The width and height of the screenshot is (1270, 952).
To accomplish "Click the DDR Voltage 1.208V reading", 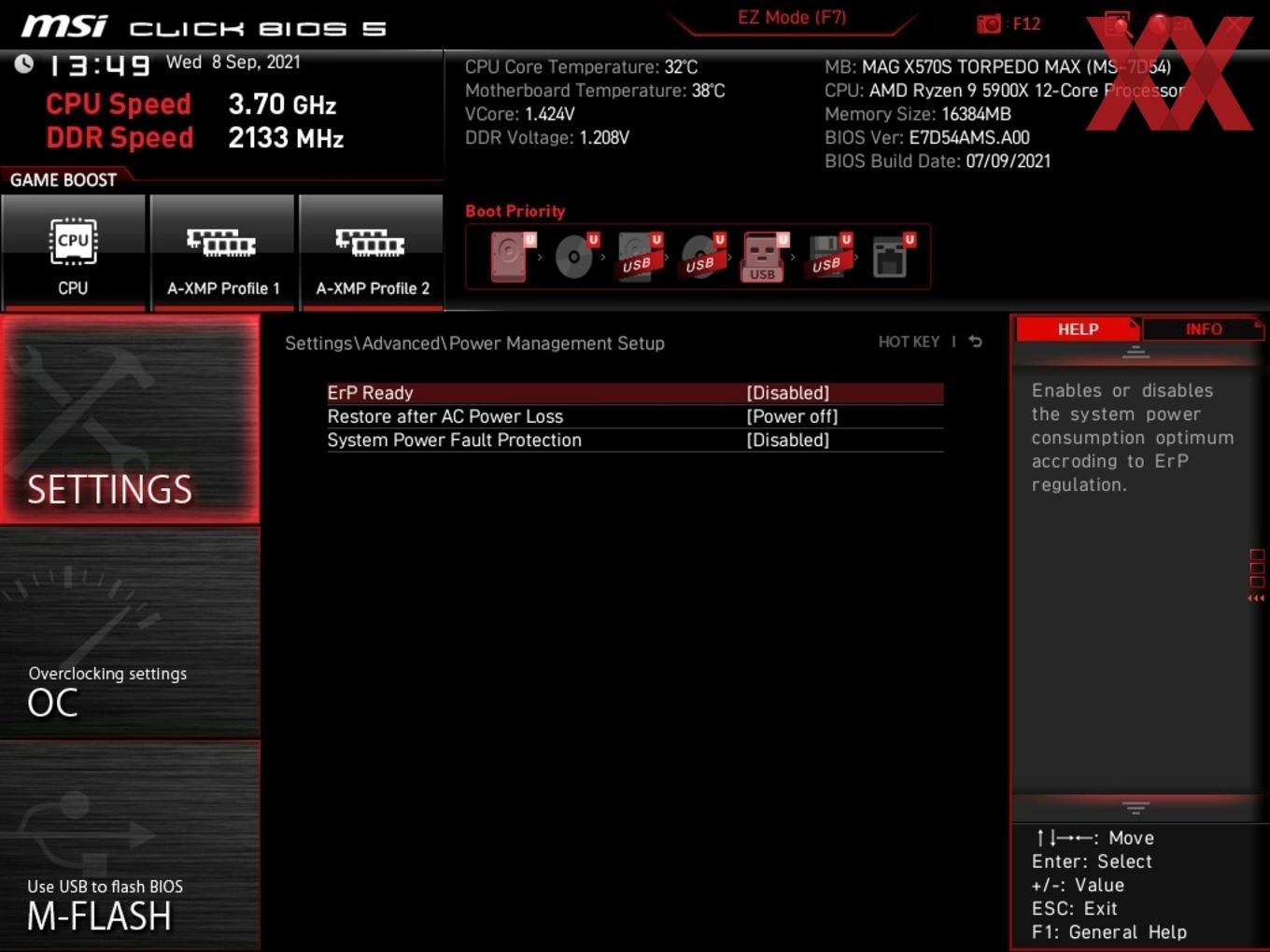I will coord(547,137).
